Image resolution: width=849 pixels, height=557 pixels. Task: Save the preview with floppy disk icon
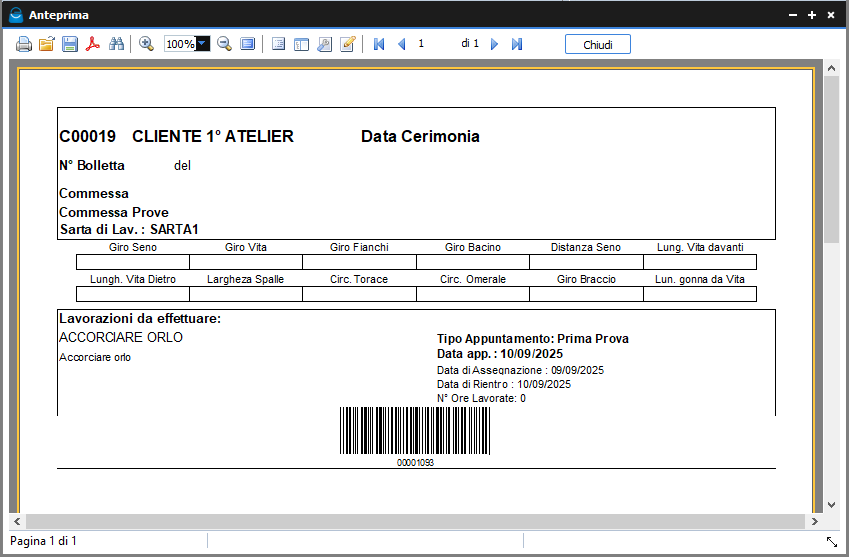coord(70,44)
